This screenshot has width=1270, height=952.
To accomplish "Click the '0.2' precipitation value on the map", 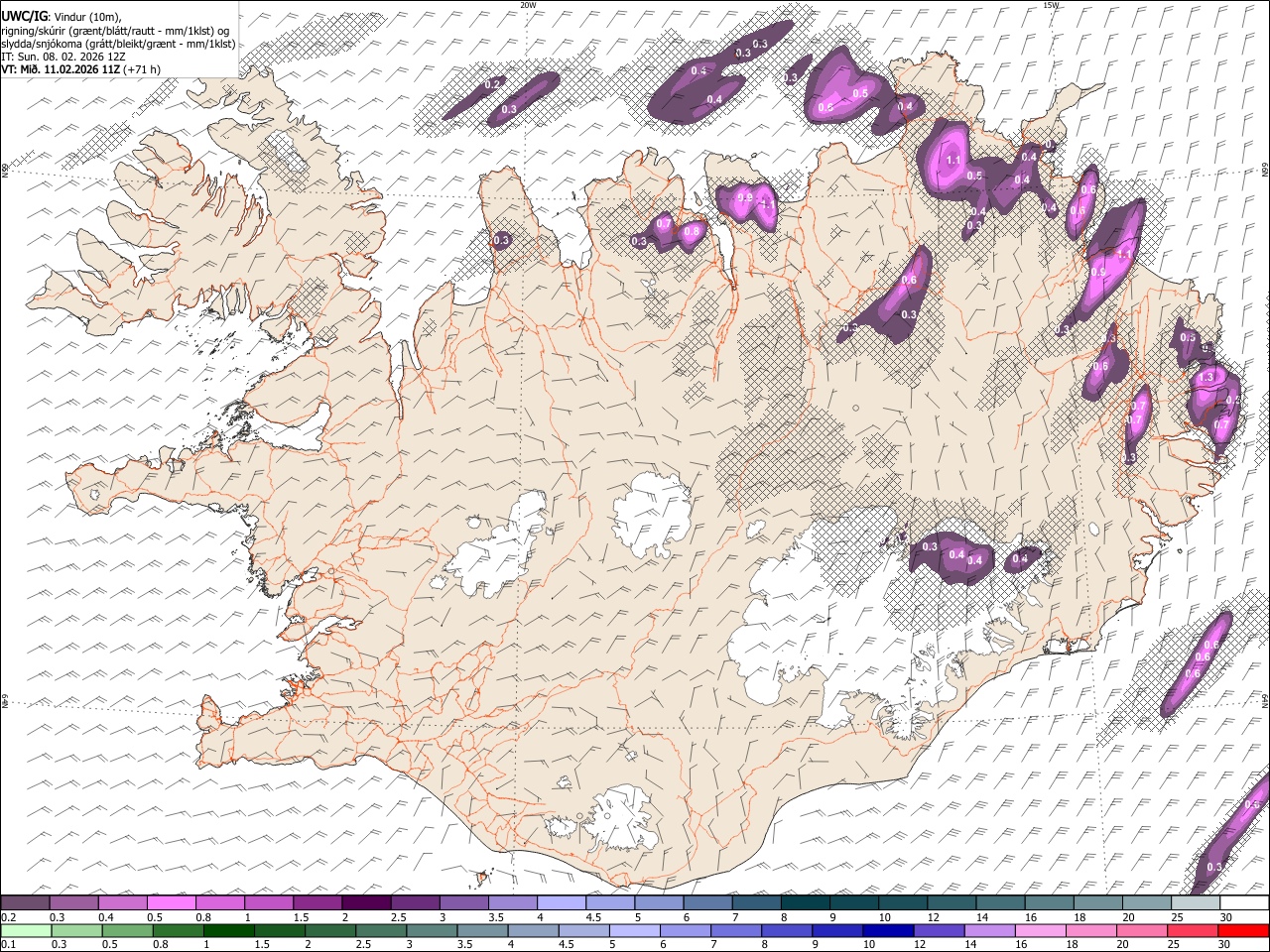I will [493, 84].
